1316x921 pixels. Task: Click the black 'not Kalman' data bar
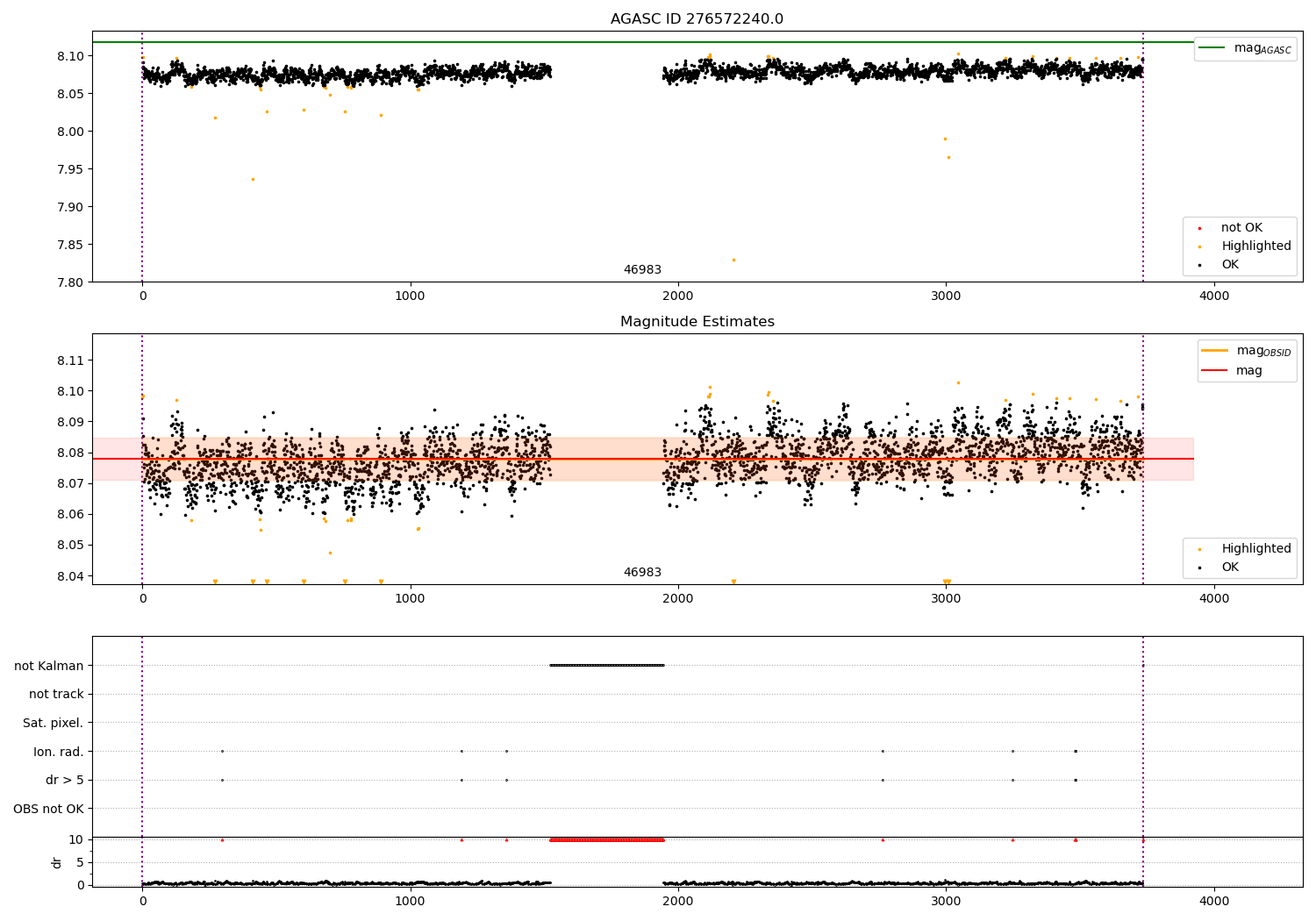click(607, 666)
